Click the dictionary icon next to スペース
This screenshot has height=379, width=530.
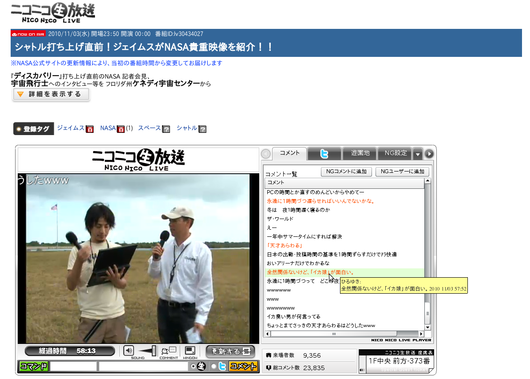(x=166, y=129)
